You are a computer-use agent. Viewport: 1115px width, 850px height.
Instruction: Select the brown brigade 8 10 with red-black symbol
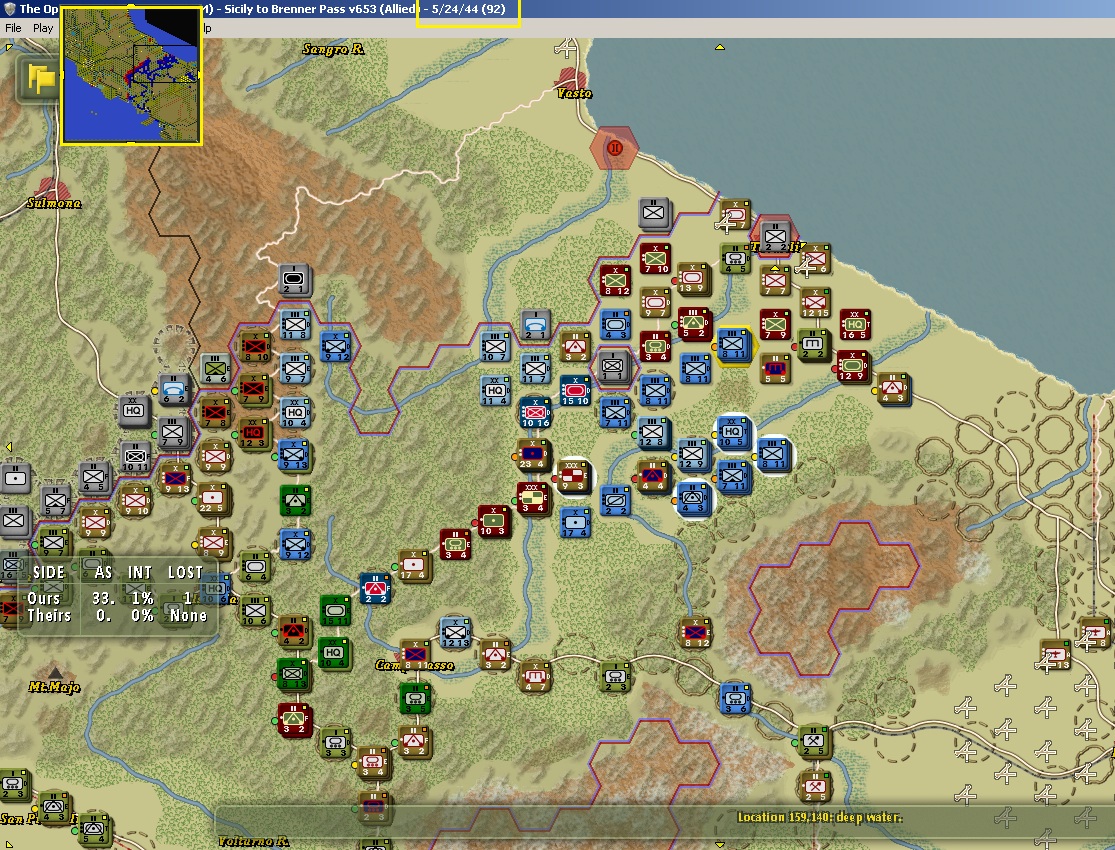[255, 347]
